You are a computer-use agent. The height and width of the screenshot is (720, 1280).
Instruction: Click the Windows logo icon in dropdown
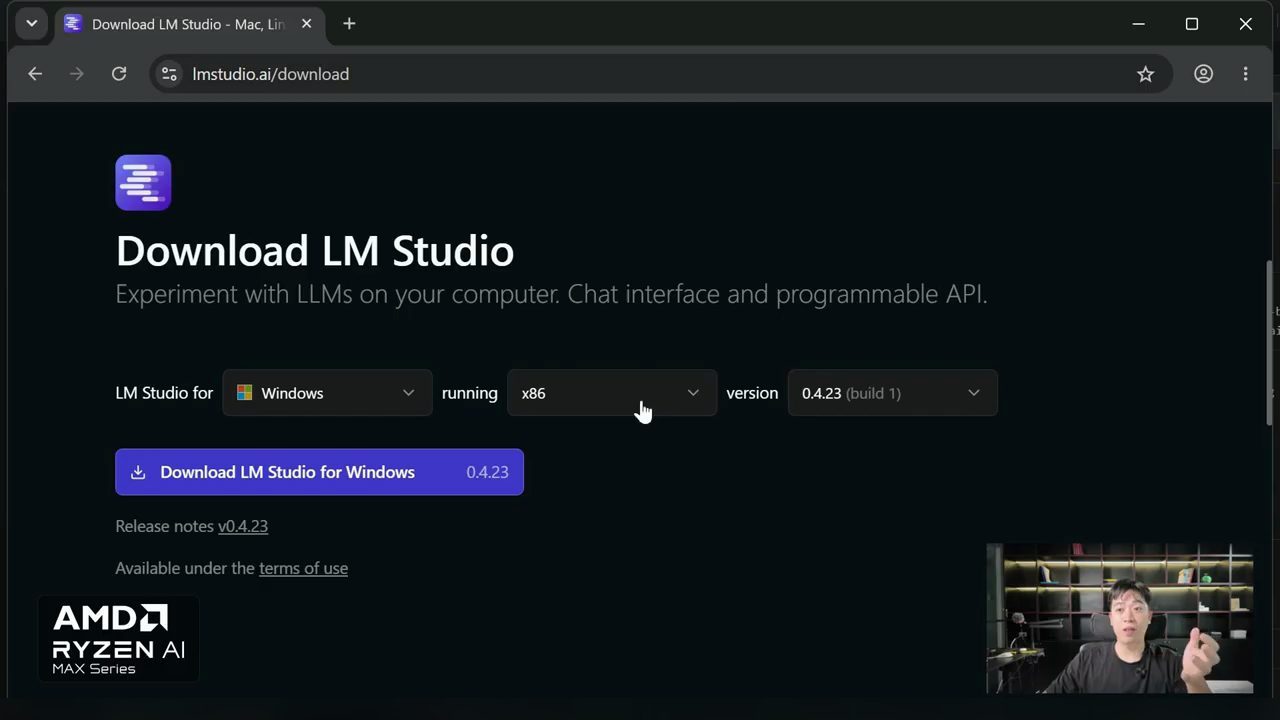click(x=244, y=393)
